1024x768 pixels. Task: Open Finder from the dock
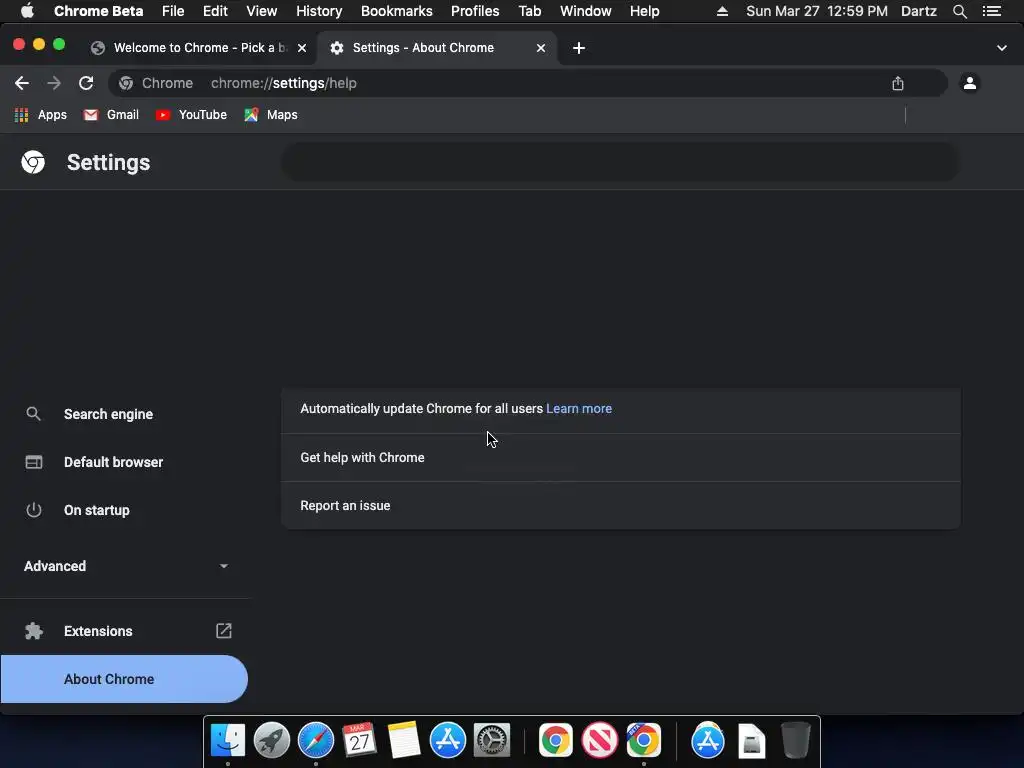[x=227, y=741]
